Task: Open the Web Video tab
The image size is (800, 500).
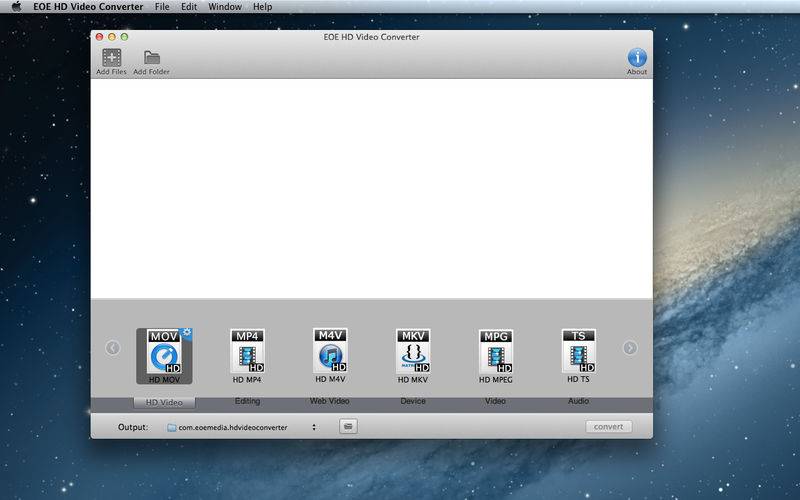Action: tap(330, 402)
